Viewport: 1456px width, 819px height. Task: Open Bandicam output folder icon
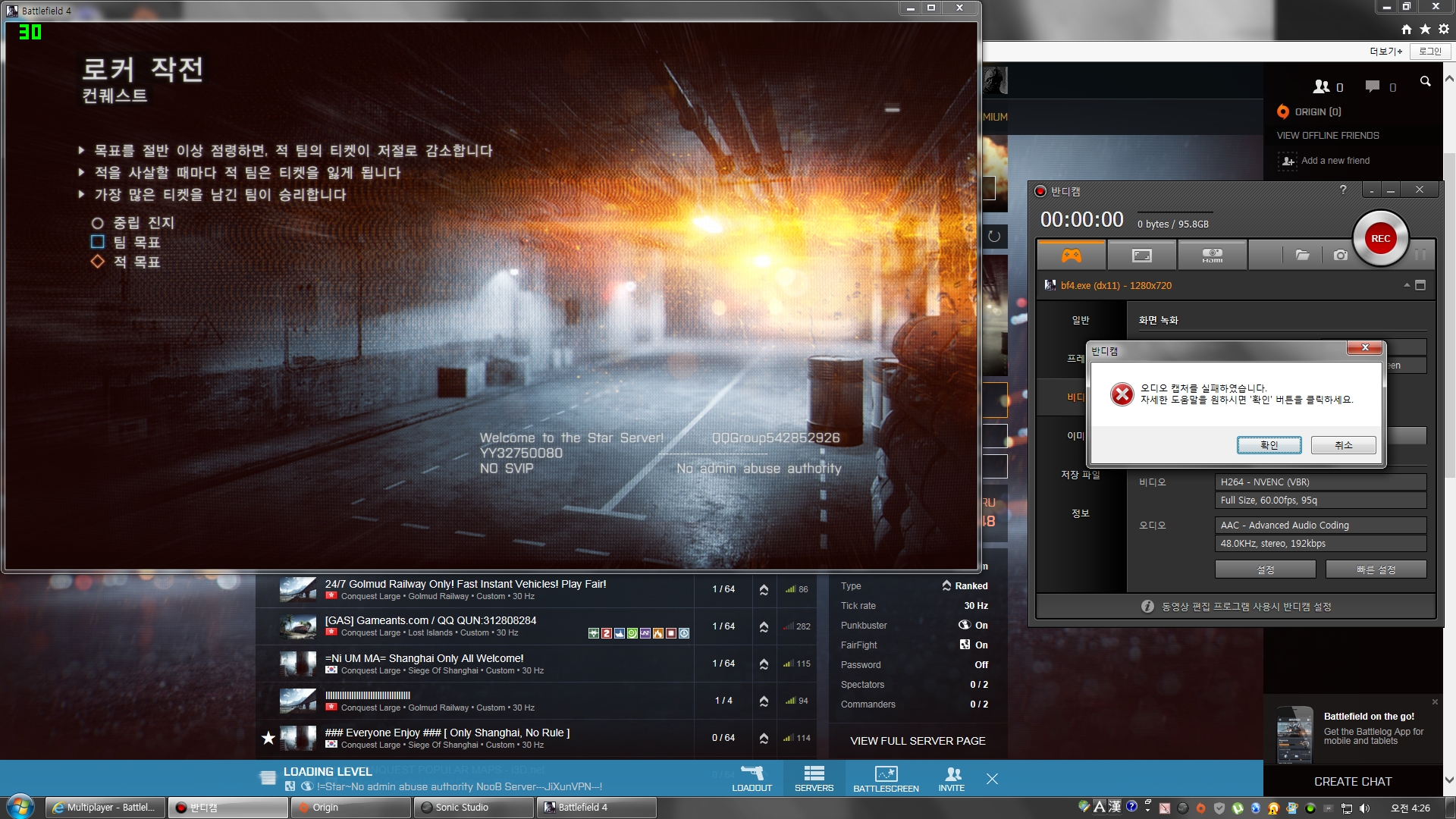coord(1302,256)
